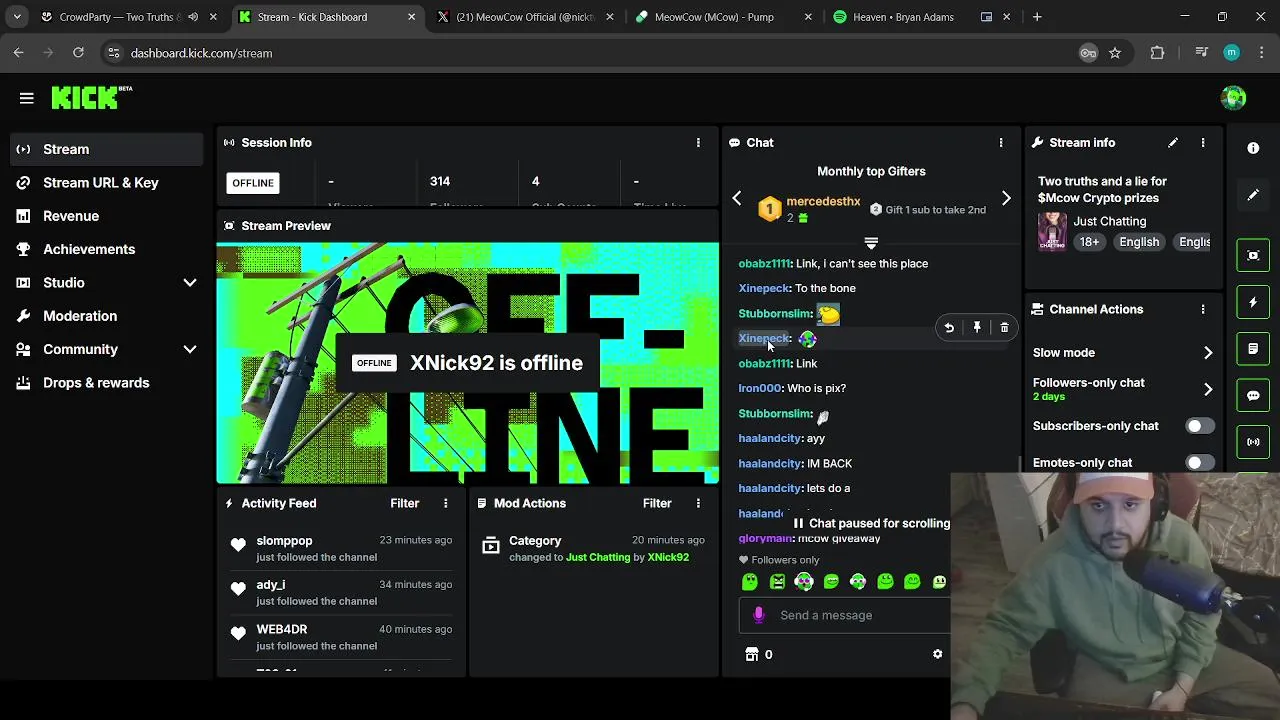Open the shop icon below chat input
Image resolution: width=1280 pixels, height=720 pixels.
752,654
